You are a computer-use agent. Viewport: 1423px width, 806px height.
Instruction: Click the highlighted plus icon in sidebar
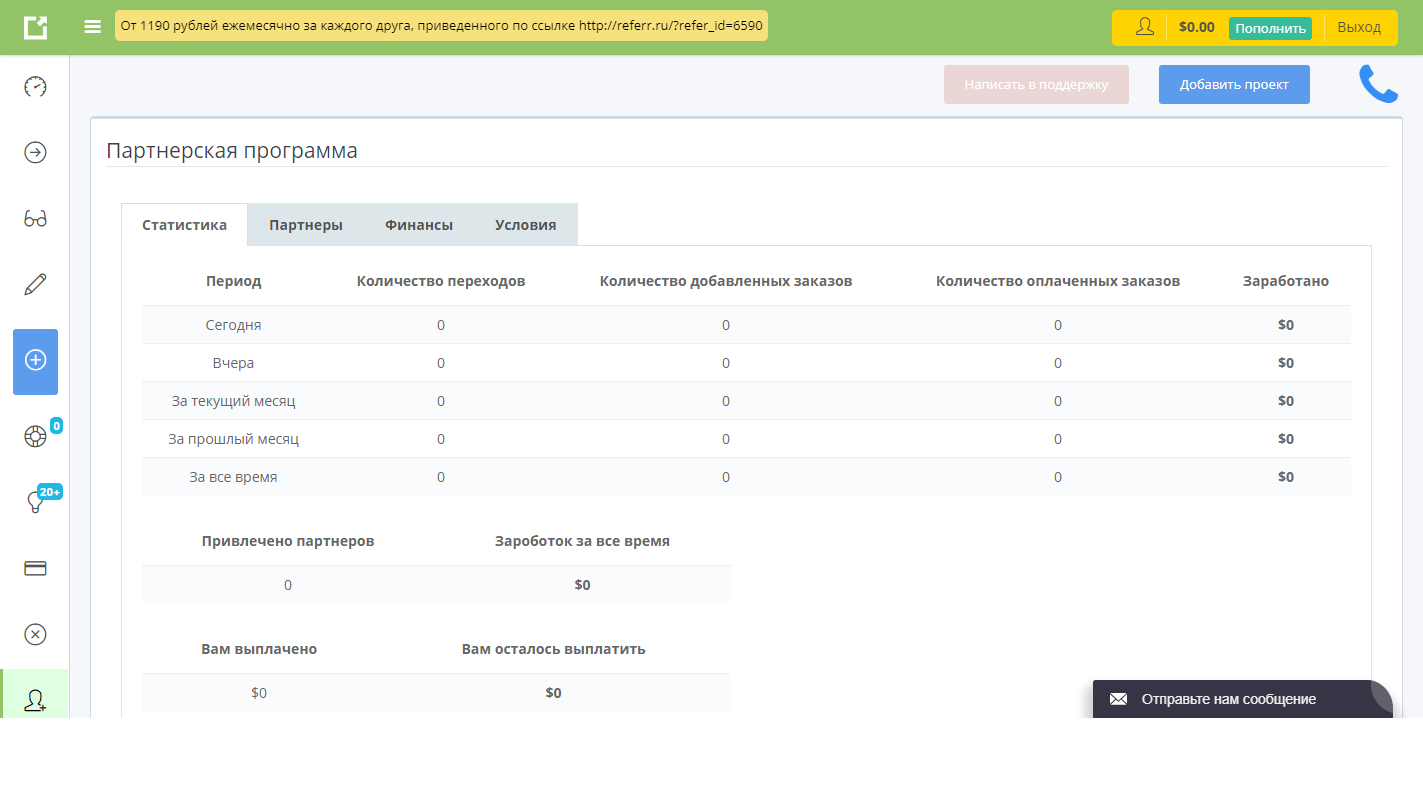click(35, 362)
